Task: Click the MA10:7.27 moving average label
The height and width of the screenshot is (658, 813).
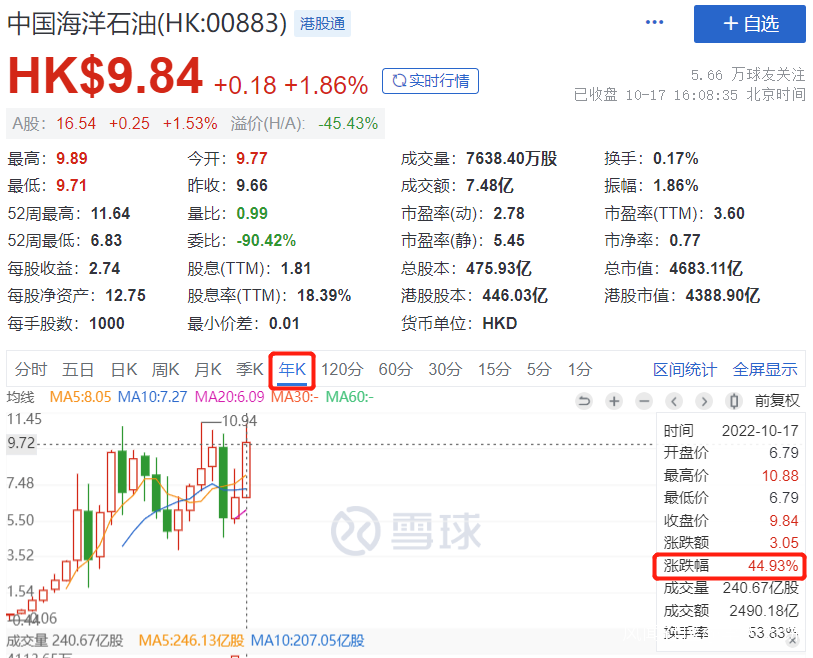Action: pyautogui.click(x=152, y=397)
